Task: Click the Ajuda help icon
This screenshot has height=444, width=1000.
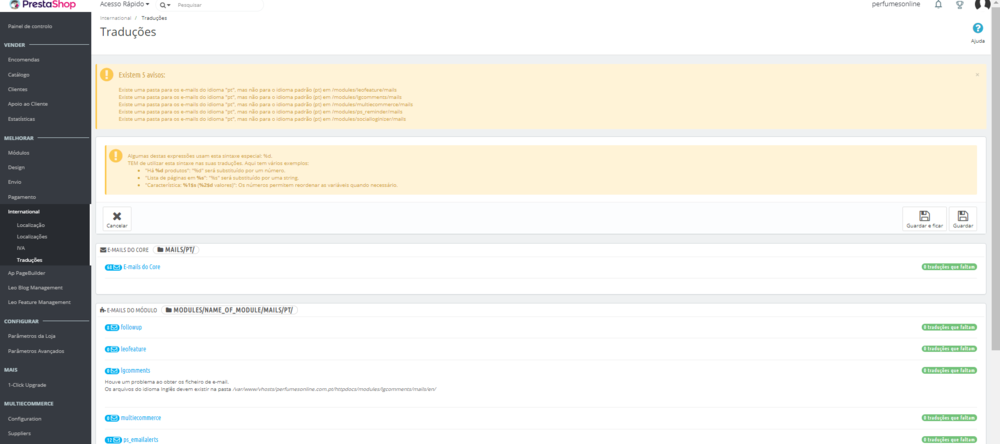Action: click(977, 28)
